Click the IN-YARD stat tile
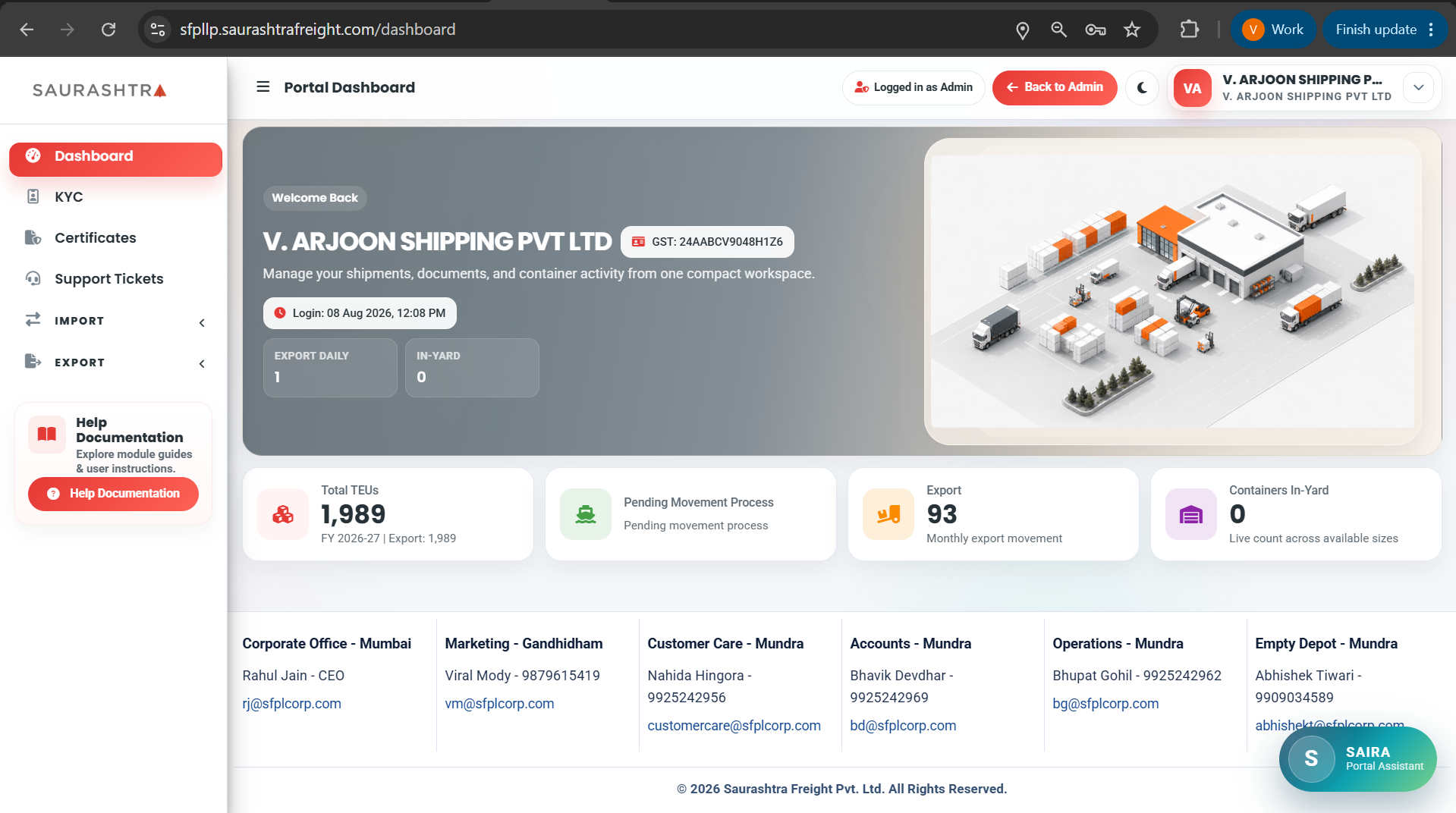Viewport: 1456px width, 813px height. point(472,368)
